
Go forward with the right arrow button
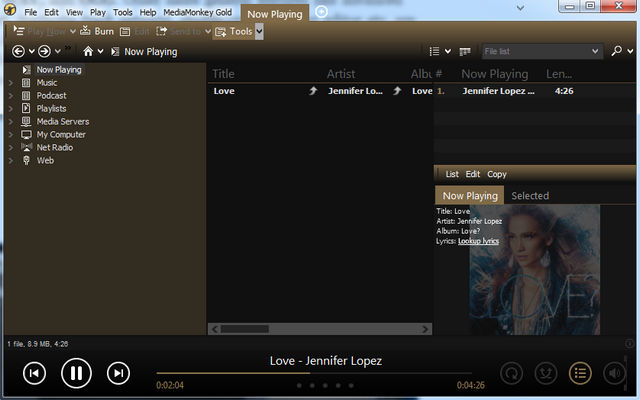coord(44,51)
